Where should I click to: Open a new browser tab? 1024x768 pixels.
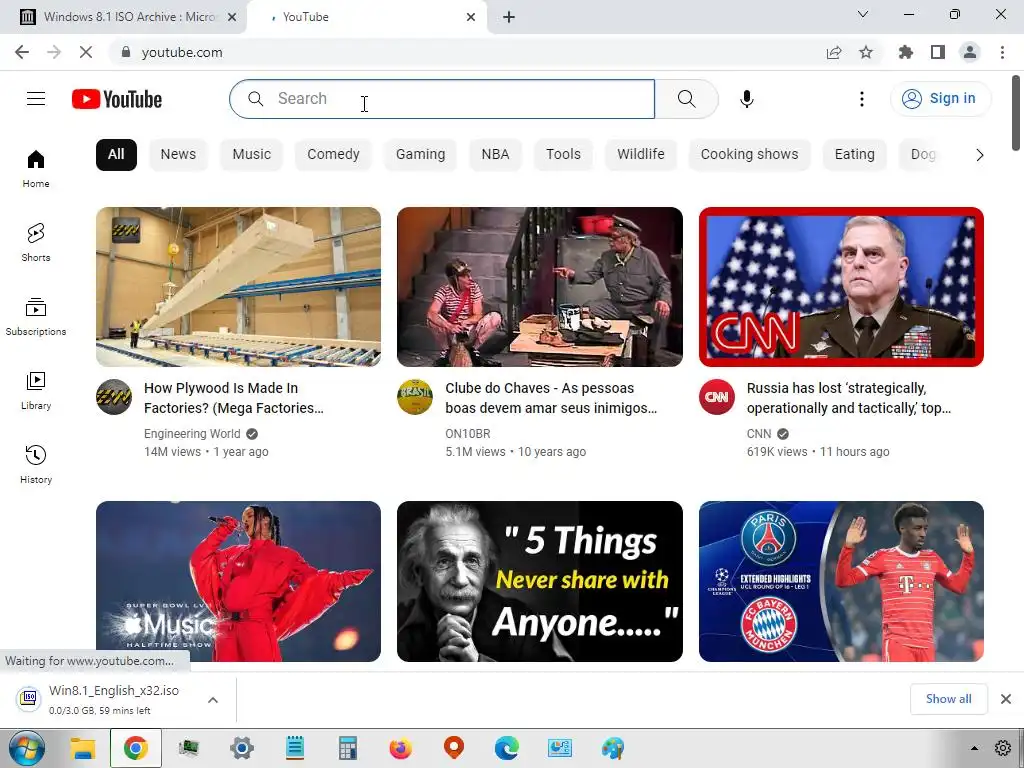509,17
